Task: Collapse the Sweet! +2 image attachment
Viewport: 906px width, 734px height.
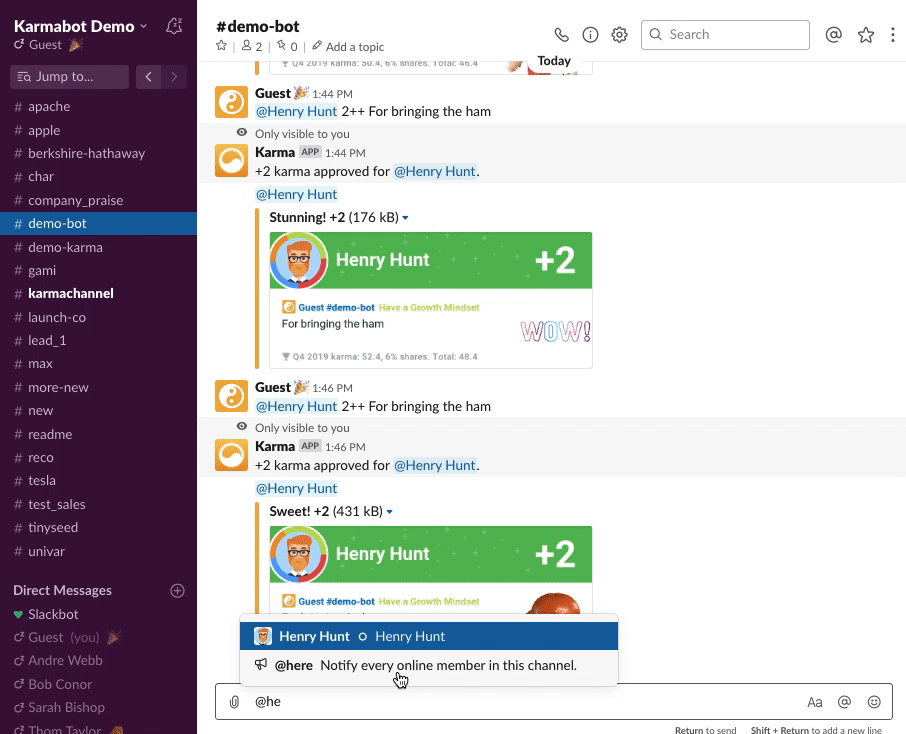Action: click(389, 512)
